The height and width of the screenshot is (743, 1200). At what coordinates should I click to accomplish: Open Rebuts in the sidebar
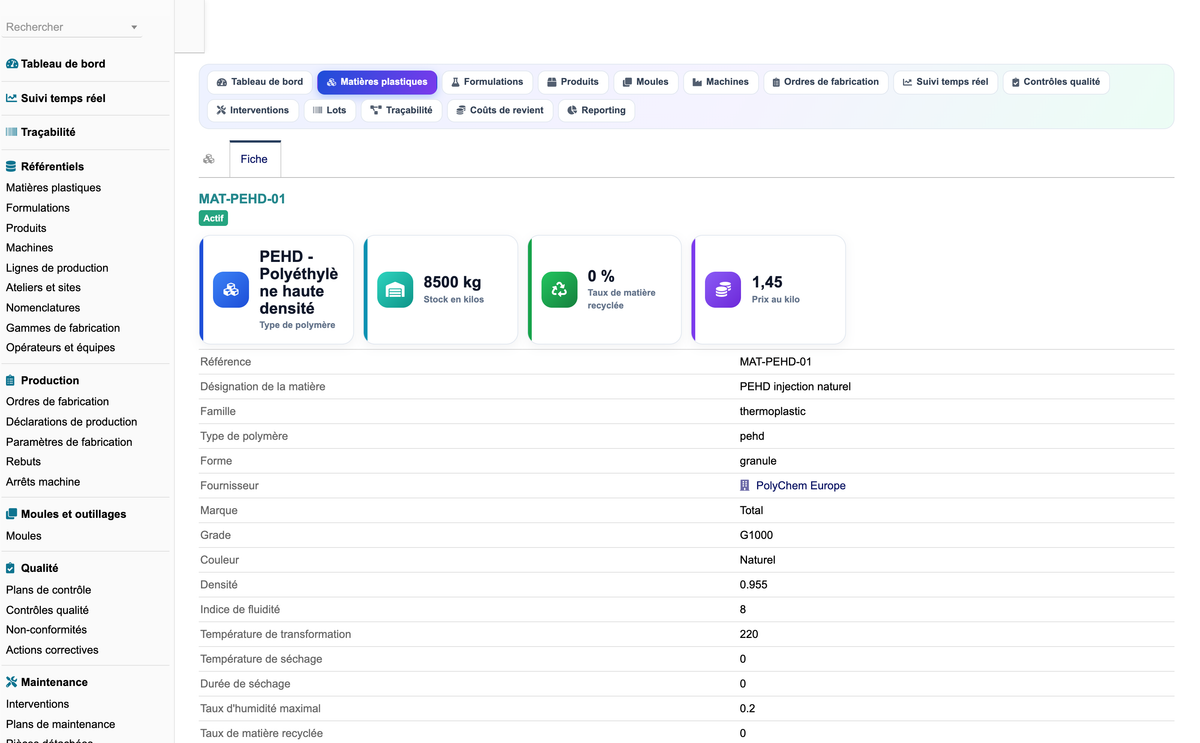pos(24,462)
